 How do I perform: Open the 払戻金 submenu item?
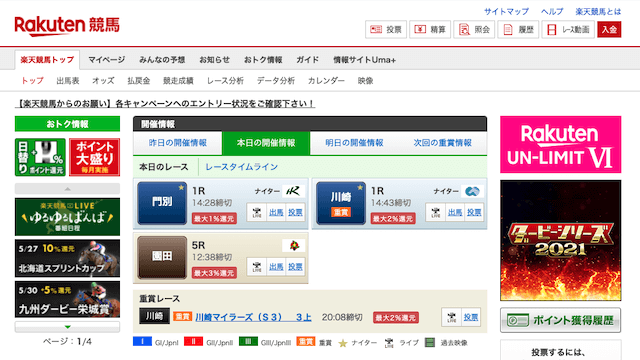pyautogui.click(x=139, y=80)
